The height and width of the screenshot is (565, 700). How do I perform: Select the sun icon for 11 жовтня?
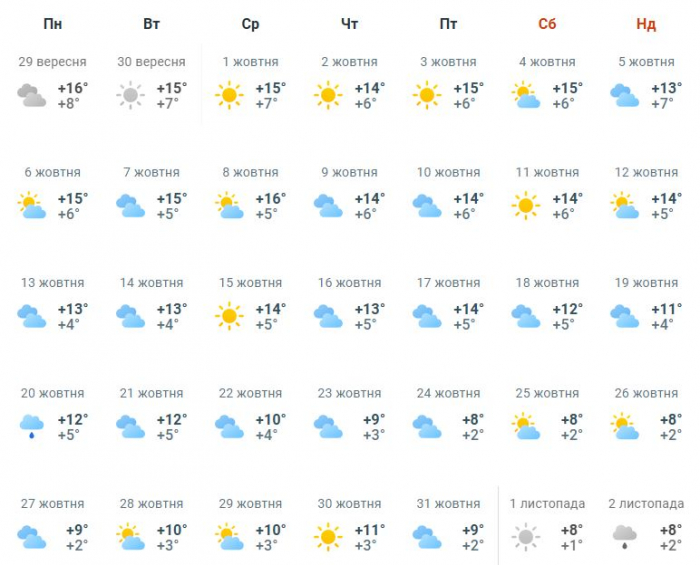tap(525, 206)
